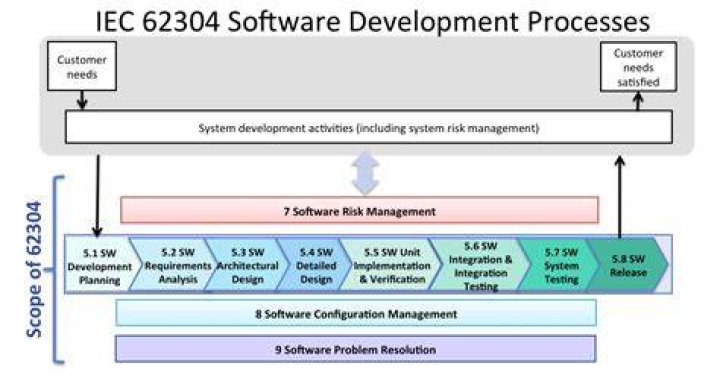Click the 7 Software Risk Management bar
This screenshot has width=720, height=375.
360,211
